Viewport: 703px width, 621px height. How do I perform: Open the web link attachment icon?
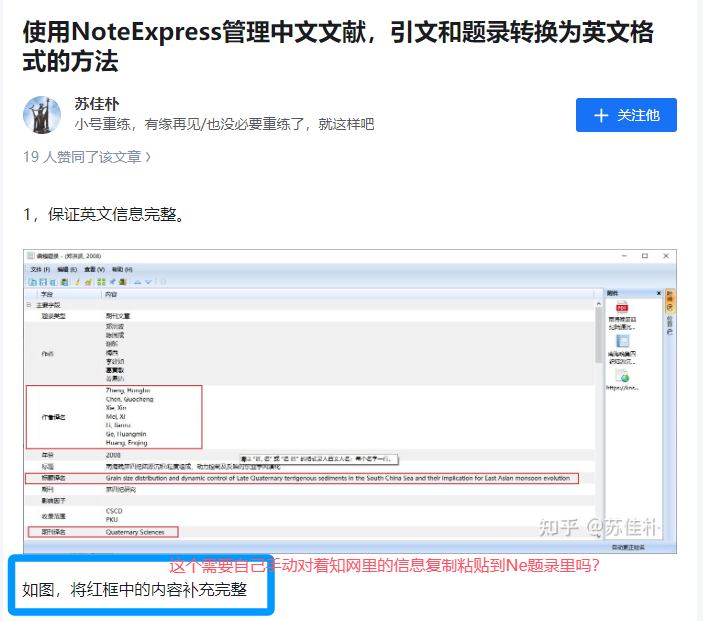[622, 376]
